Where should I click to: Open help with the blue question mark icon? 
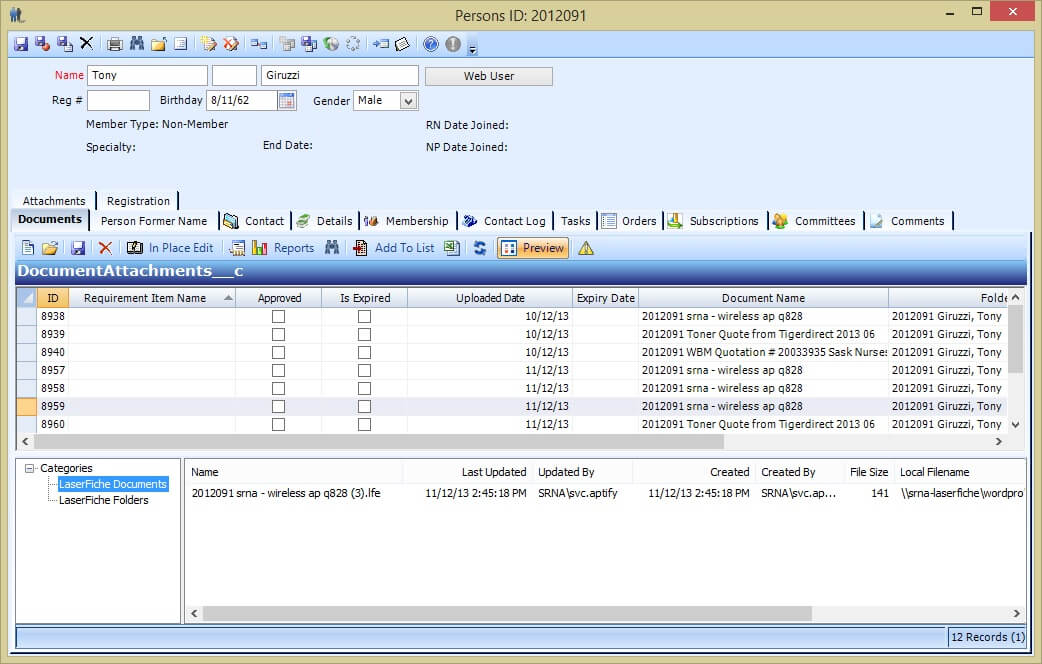point(431,44)
